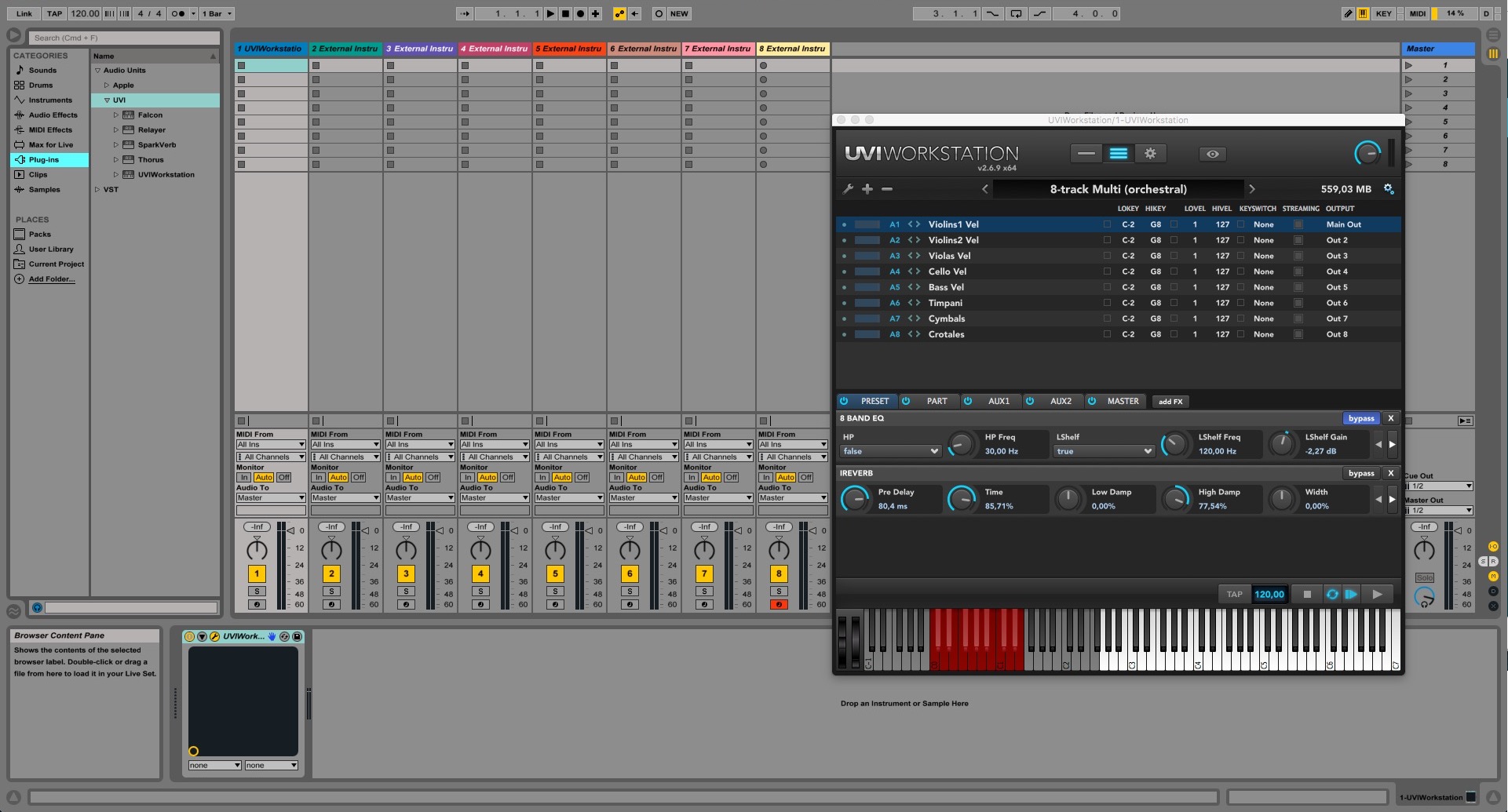Toggle the UVIWork device activator
The width and height of the screenshot is (1508, 812).
coord(189,636)
